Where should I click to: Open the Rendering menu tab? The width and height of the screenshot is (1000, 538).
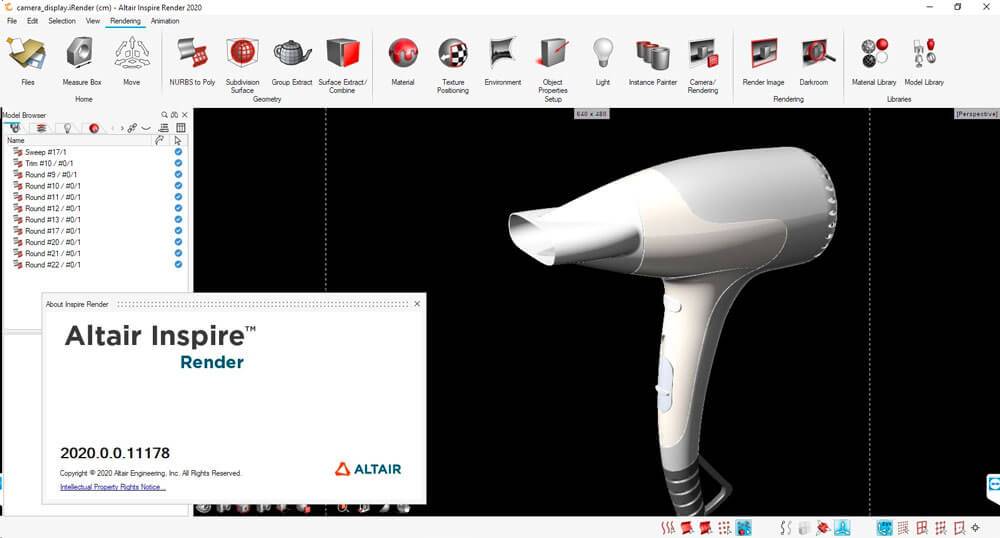tap(125, 20)
